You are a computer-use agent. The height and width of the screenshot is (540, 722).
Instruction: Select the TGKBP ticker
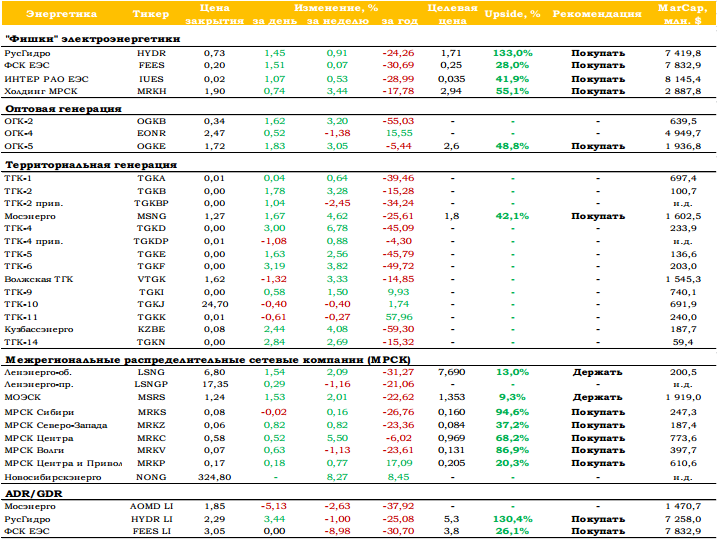click(x=151, y=203)
